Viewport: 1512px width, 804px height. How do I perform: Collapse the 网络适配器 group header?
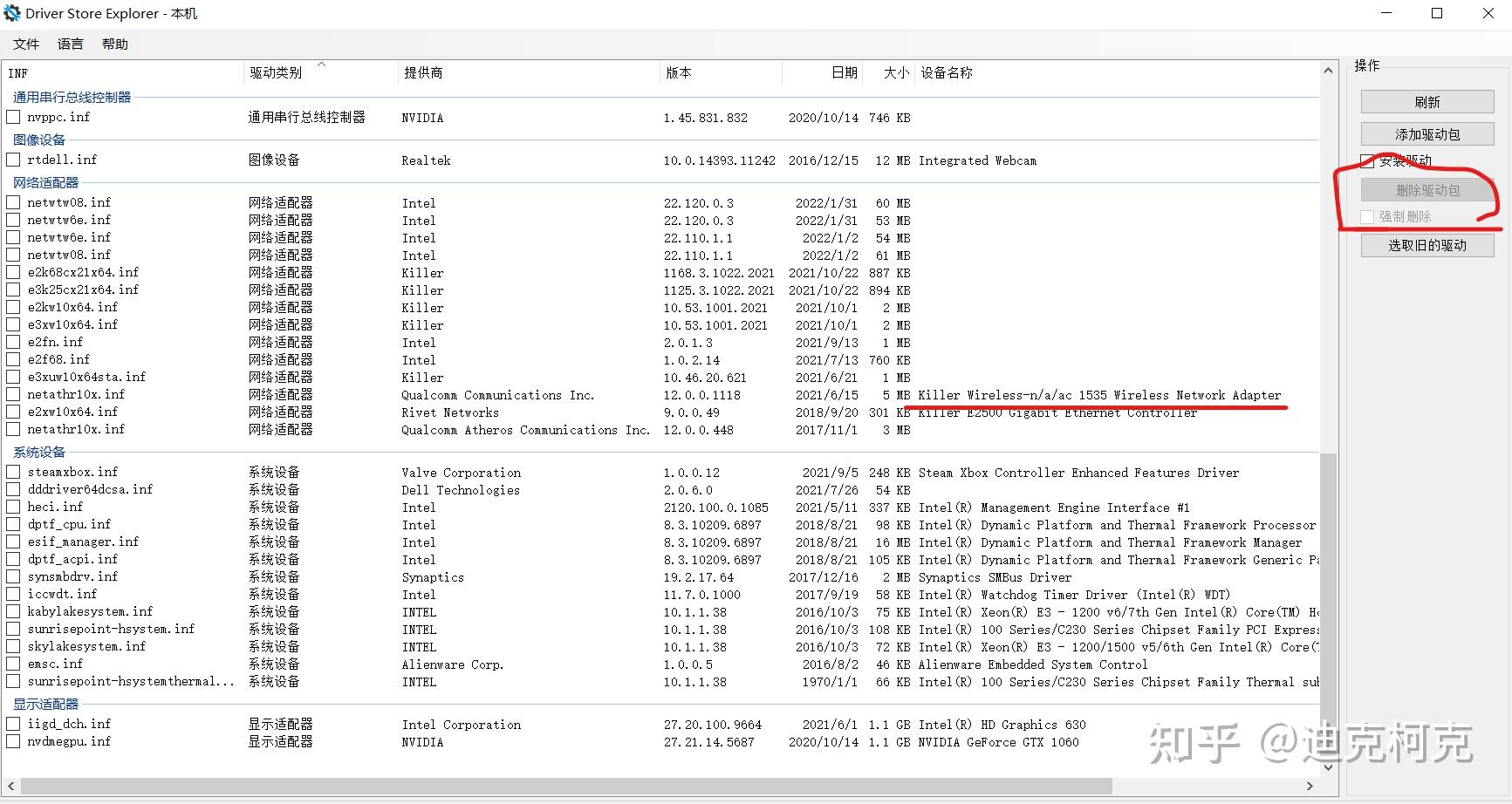45,182
